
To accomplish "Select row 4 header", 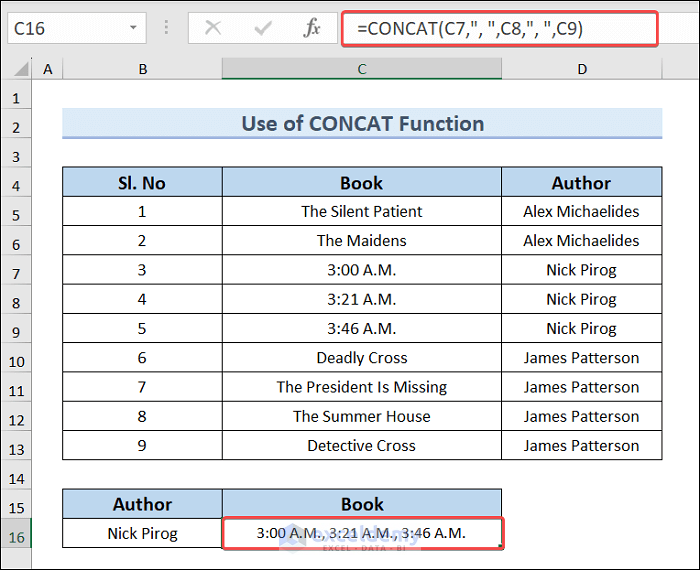I will (x=16, y=183).
